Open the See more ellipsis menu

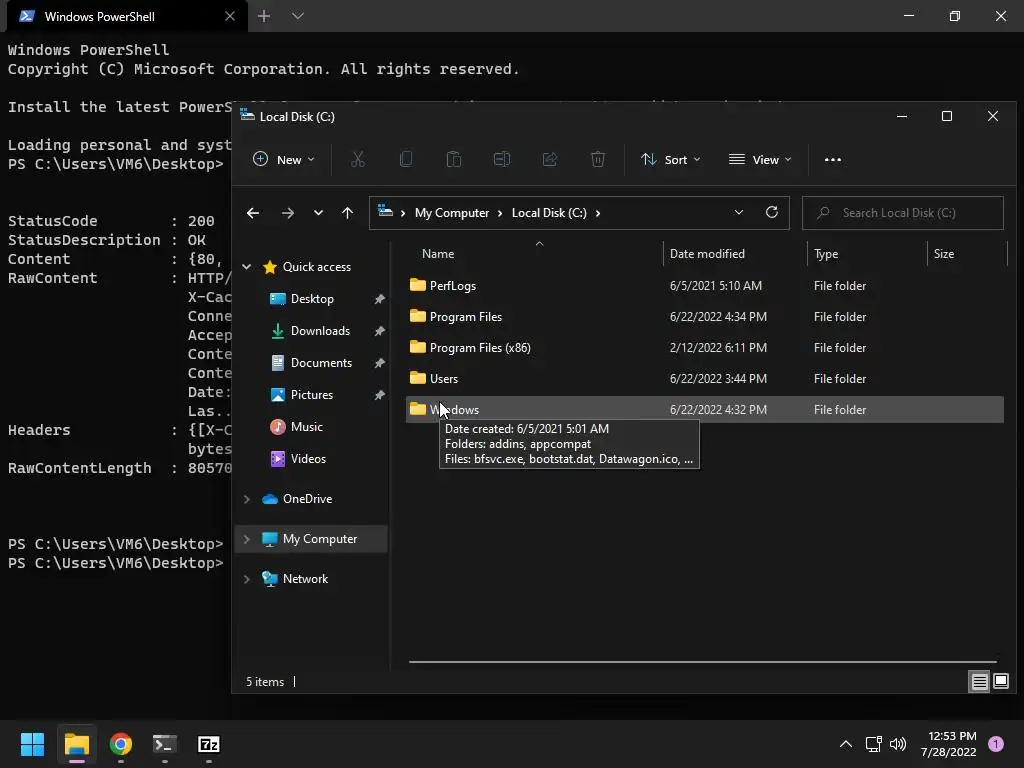(x=833, y=159)
